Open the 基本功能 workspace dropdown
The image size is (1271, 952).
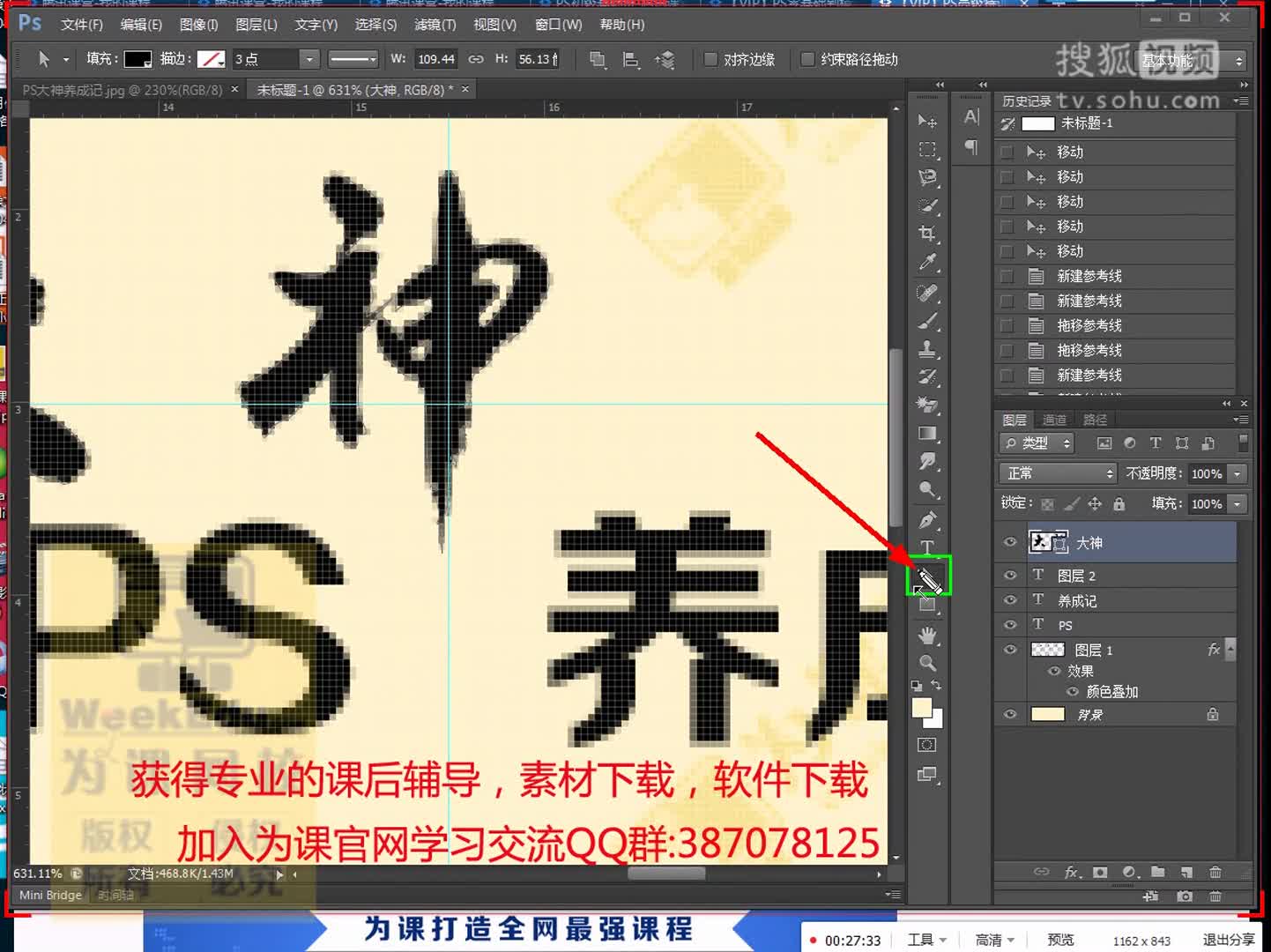click(1192, 61)
